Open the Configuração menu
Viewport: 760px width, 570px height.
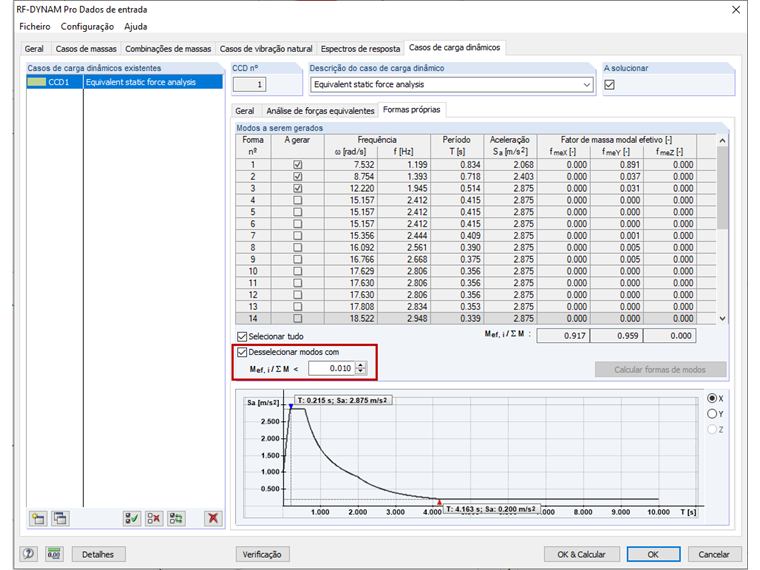coord(87,27)
